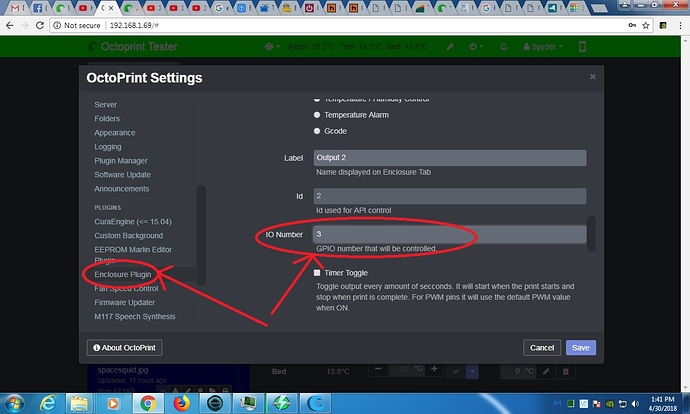Open Logging settings
This screenshot has width=690, height=414.
(108, 147)
